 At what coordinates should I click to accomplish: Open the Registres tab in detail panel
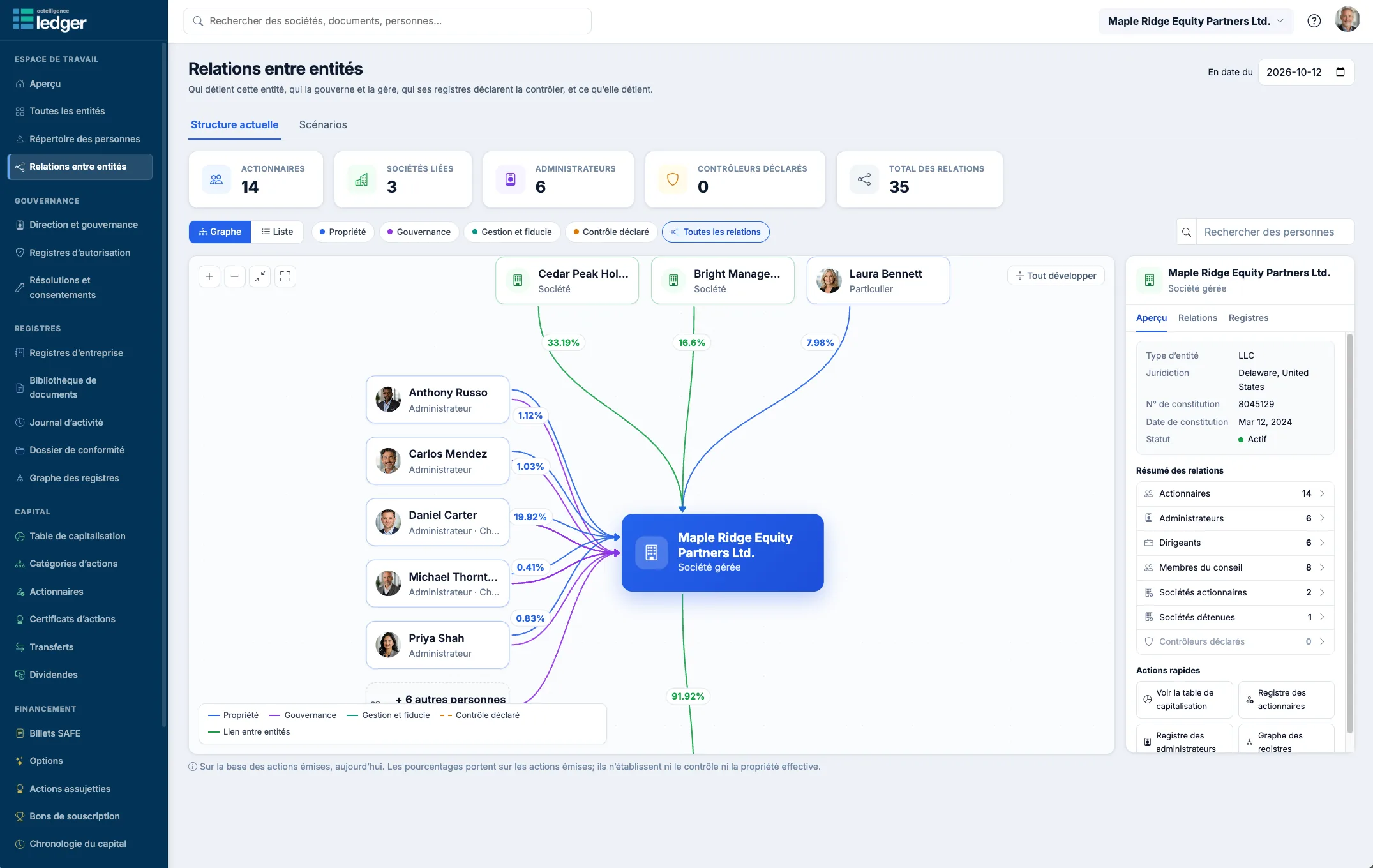pyautogui.click(x=1249, y=318)
